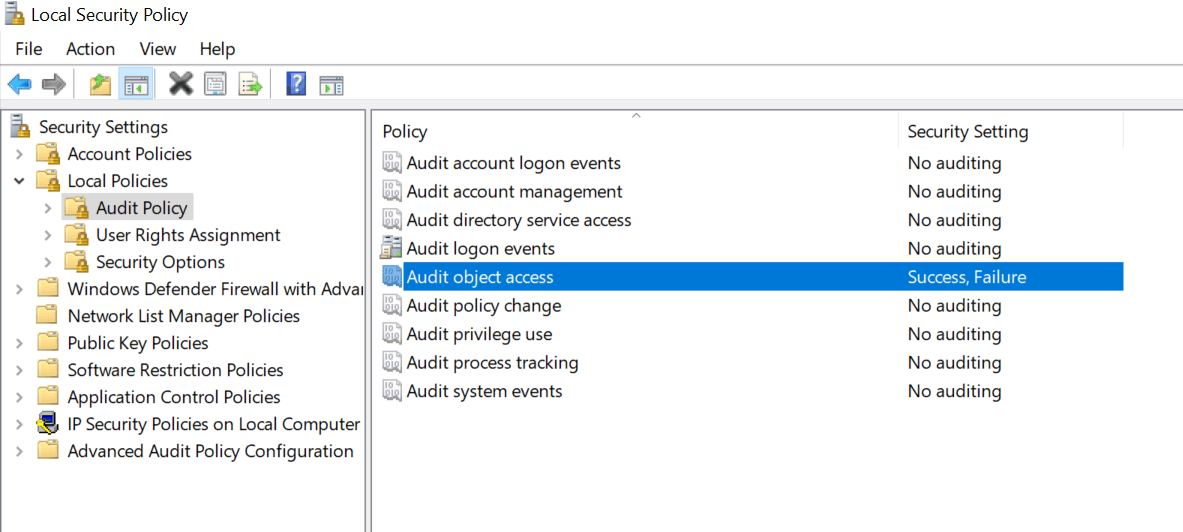Viewport: 1183px width, 532px height.
Task: Open the View menu
Action: [158, 49]
